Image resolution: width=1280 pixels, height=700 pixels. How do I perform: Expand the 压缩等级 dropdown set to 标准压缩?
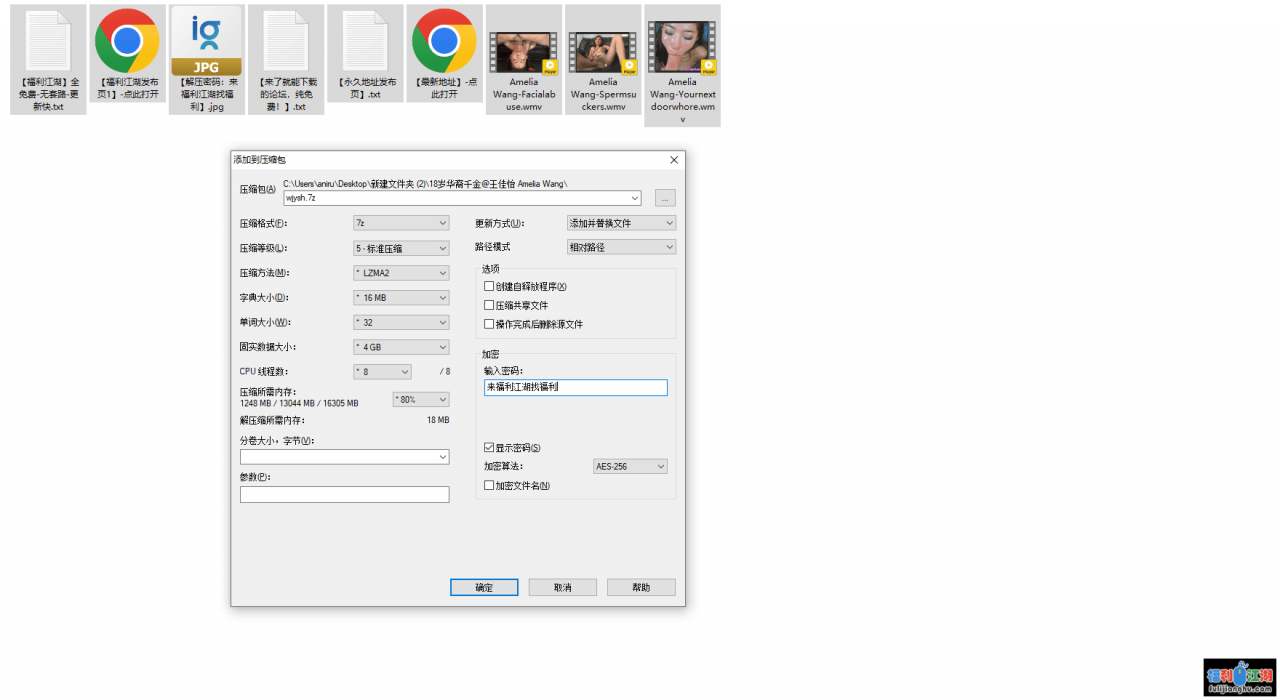coord(401,248)
